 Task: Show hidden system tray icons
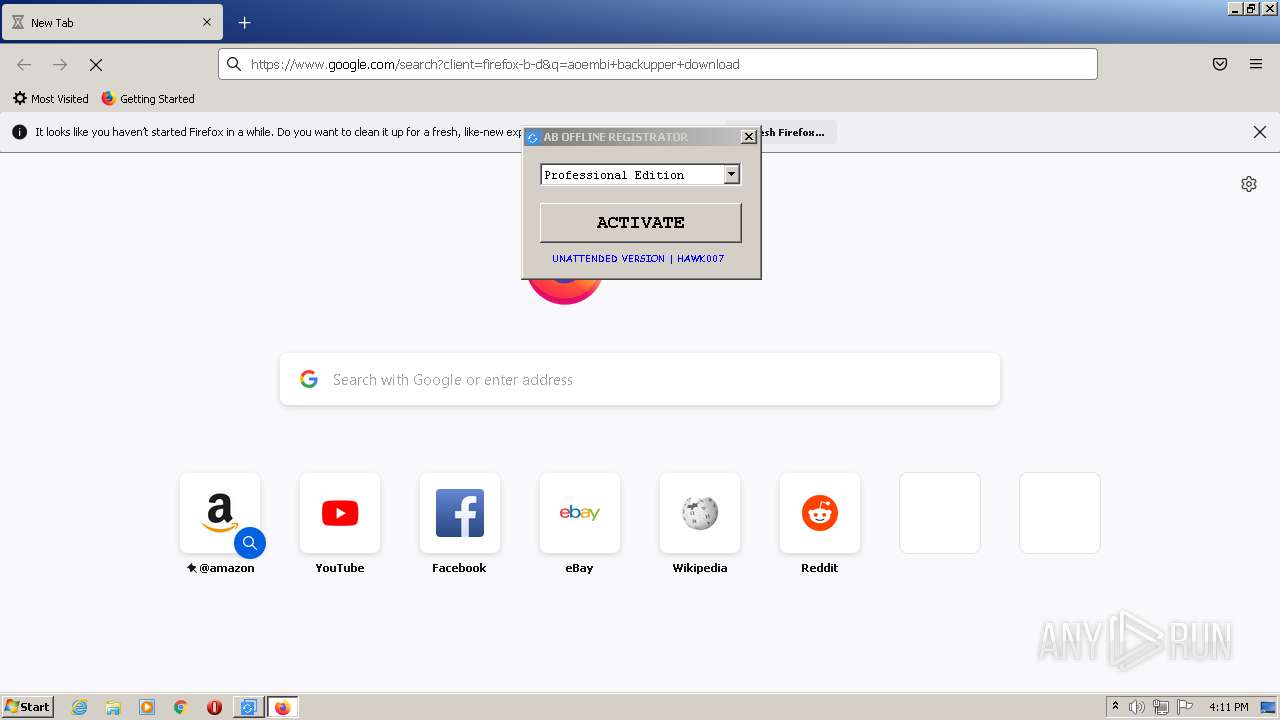1115,707
